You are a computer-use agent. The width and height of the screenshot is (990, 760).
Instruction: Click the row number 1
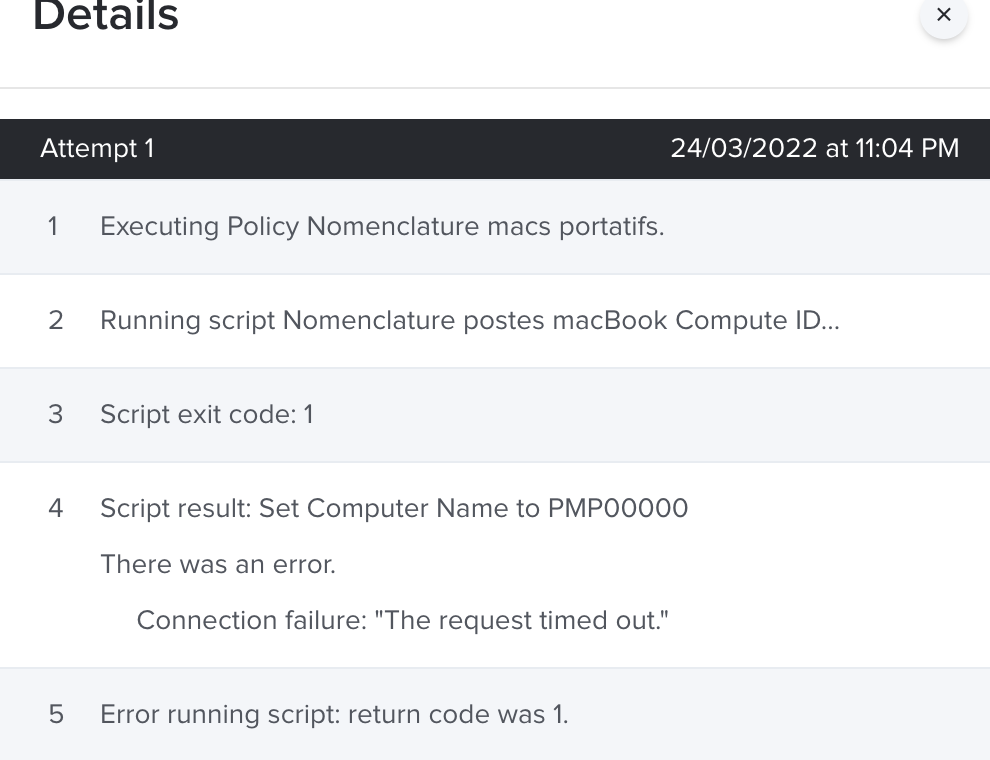(53, 227)
